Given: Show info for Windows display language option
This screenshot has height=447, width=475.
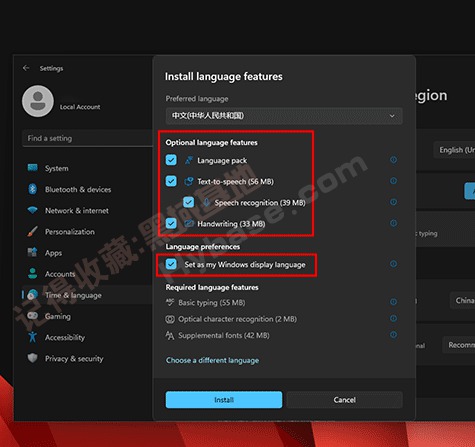Looking at the screenshot, I should tap(393, 264).
